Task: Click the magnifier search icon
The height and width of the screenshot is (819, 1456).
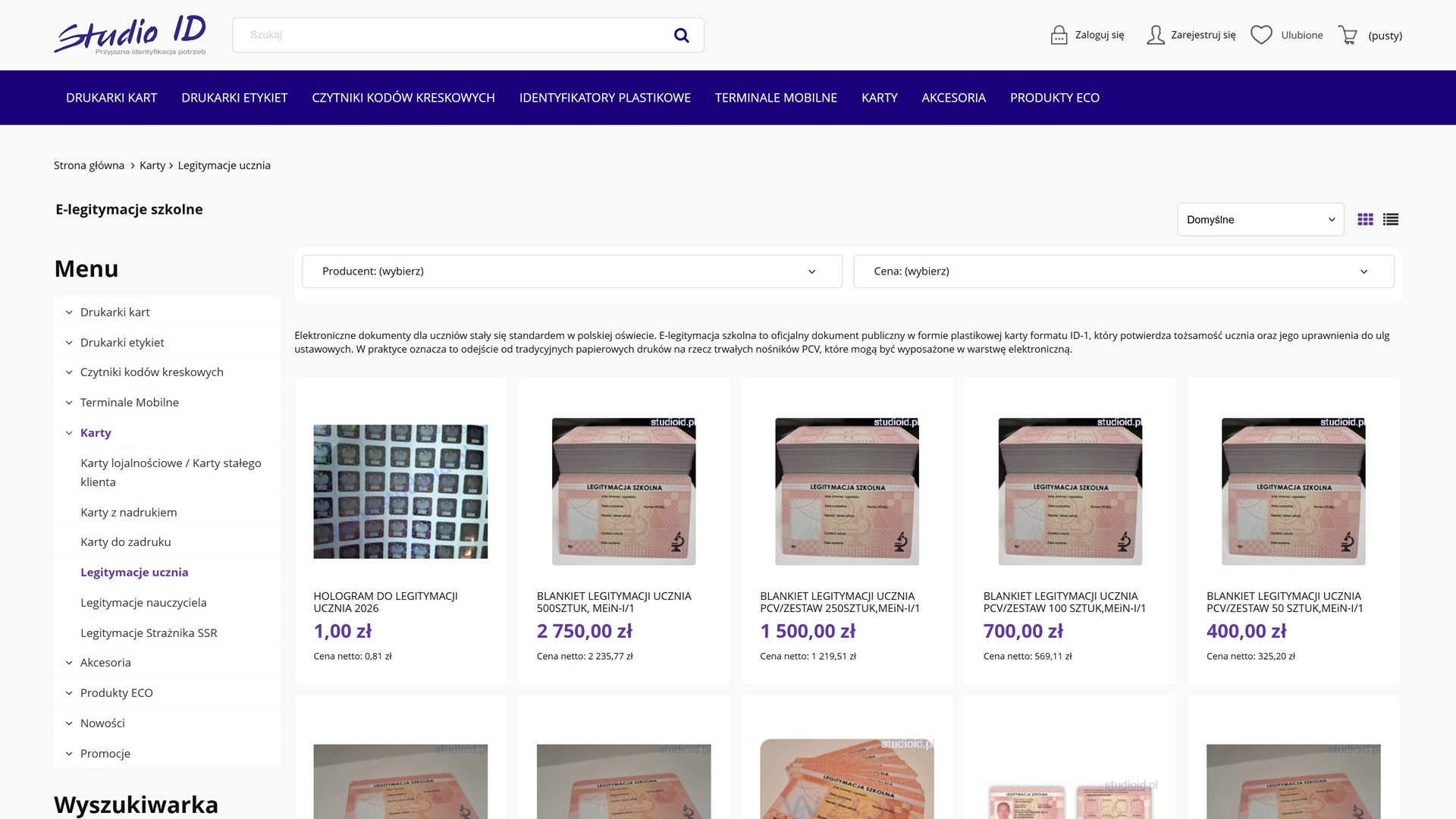Action: click(x=681, y=36)
